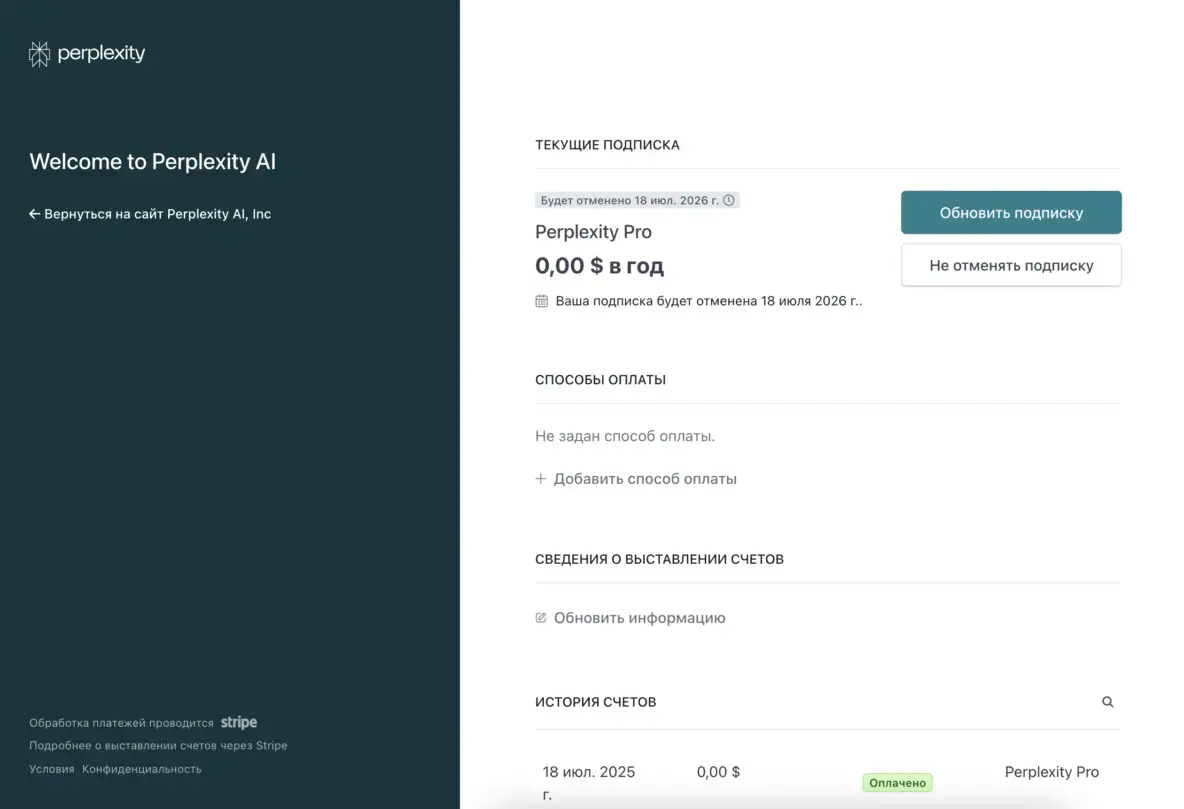
Task: Click the Оплачено status badge
Action: coord(897,782)
